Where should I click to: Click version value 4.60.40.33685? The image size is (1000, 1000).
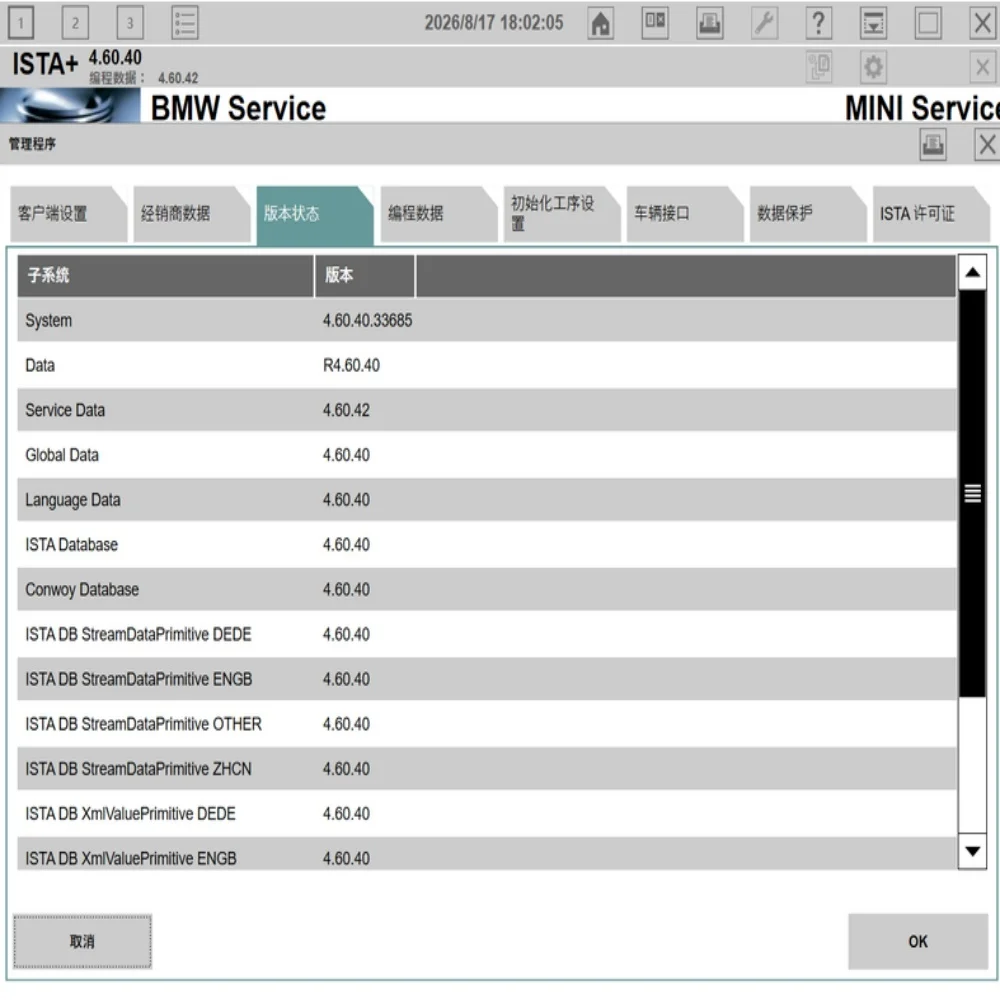(x=367, y=320)
